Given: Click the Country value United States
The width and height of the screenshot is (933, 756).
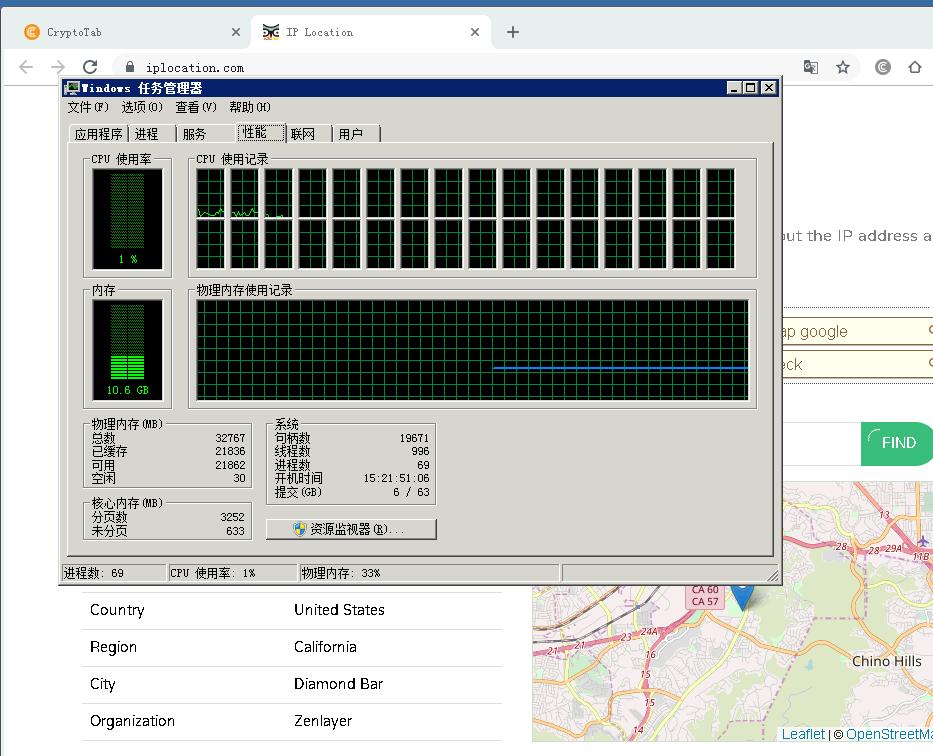Looking at the screenshot, I should (x=339, y=610).
